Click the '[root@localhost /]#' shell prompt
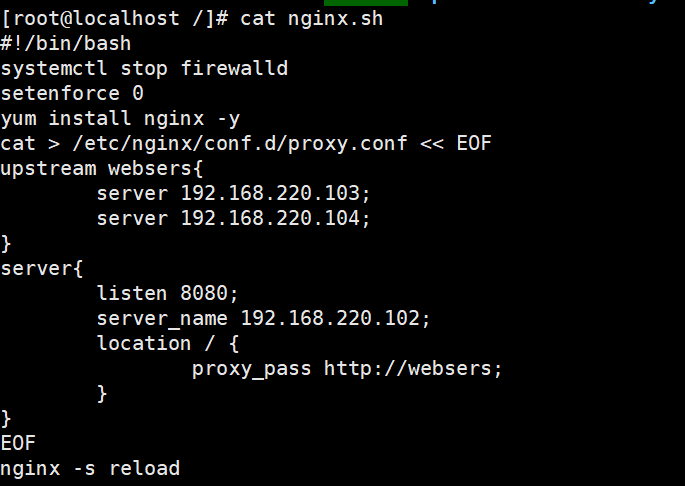The image size is (685, 486). point(115,19)
